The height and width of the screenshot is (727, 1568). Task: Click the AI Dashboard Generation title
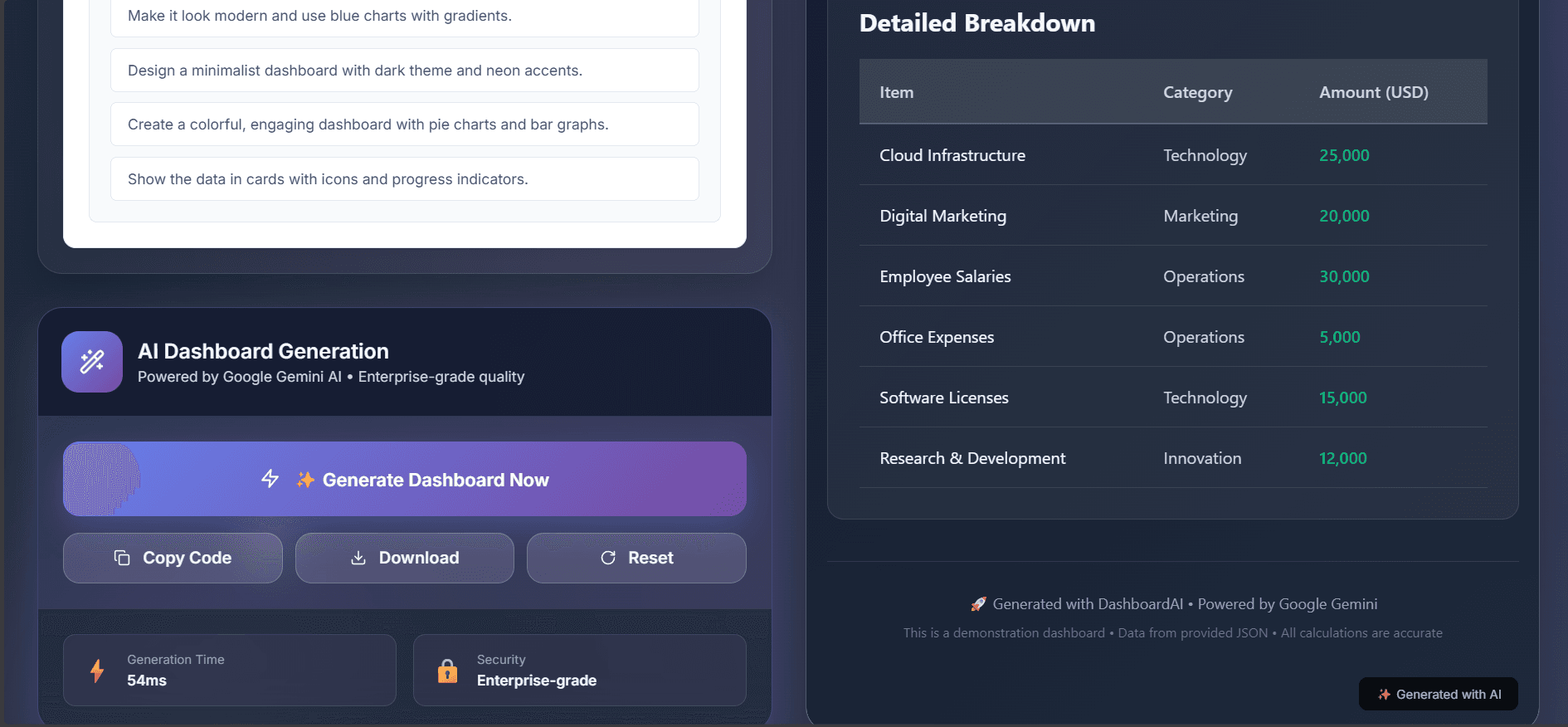click(x=263, y=351)
